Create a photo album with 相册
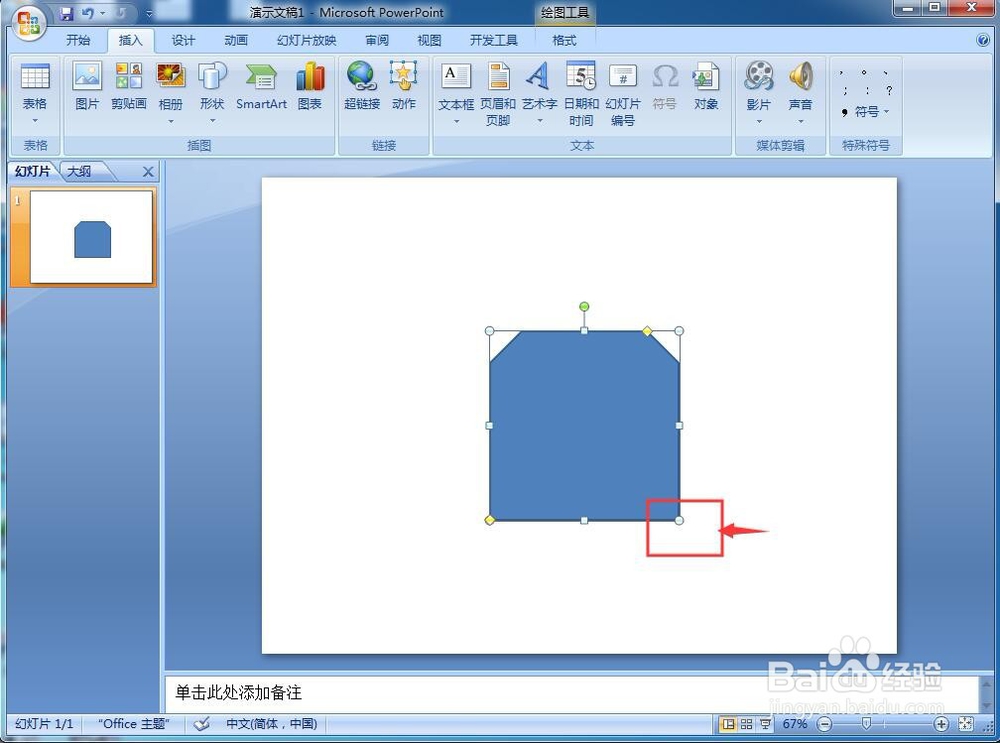 point(171,85)
